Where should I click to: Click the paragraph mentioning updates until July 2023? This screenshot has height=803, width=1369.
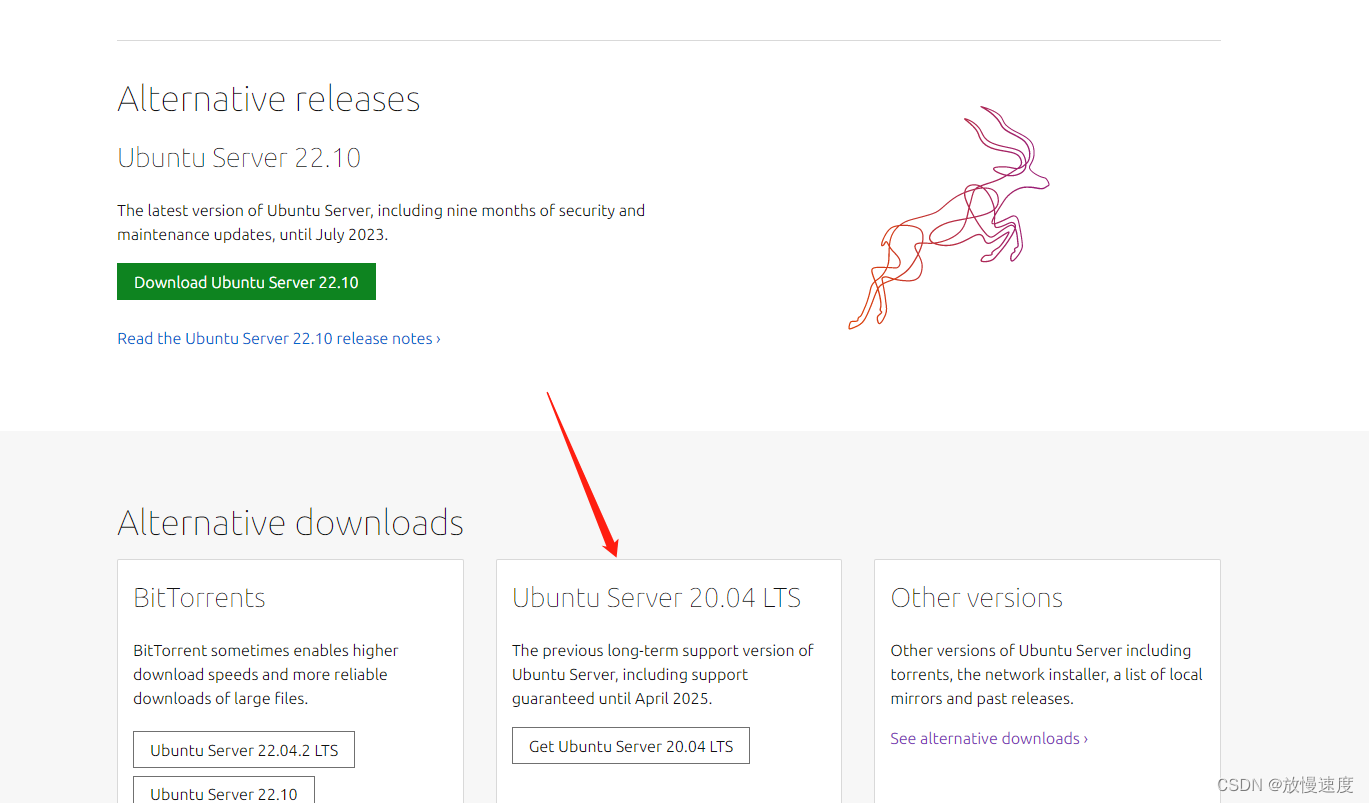click(381, 223)
